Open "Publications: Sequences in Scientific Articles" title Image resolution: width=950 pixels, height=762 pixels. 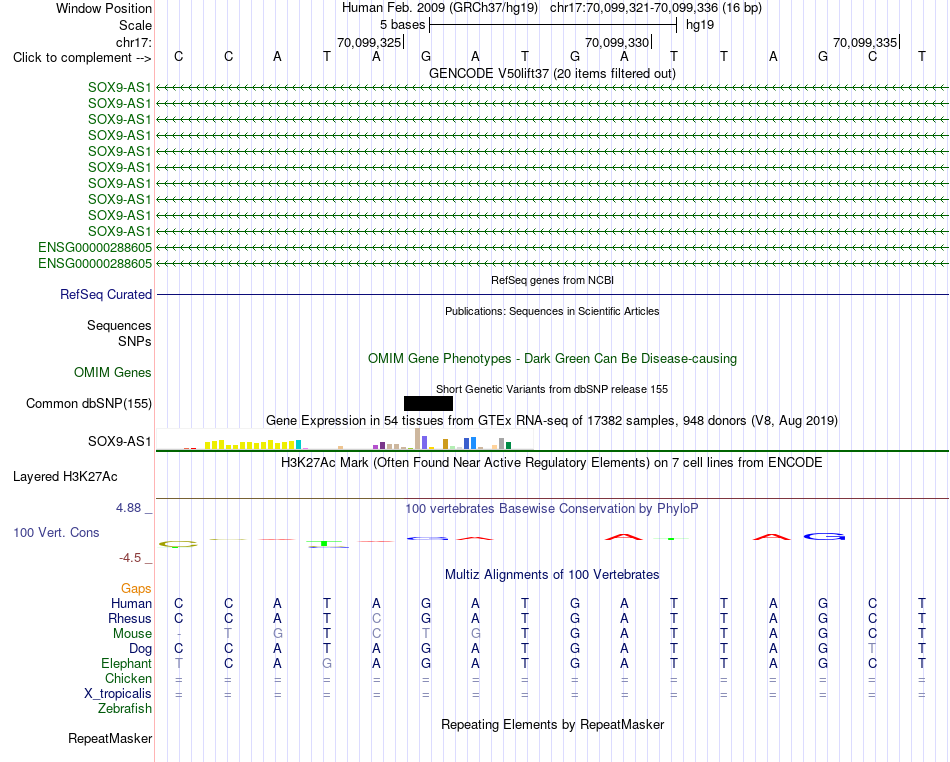click(552, 311)
